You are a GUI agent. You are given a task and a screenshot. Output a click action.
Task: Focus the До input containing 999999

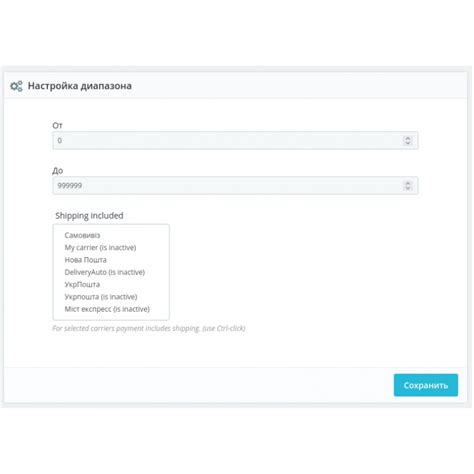pos(235,186)
